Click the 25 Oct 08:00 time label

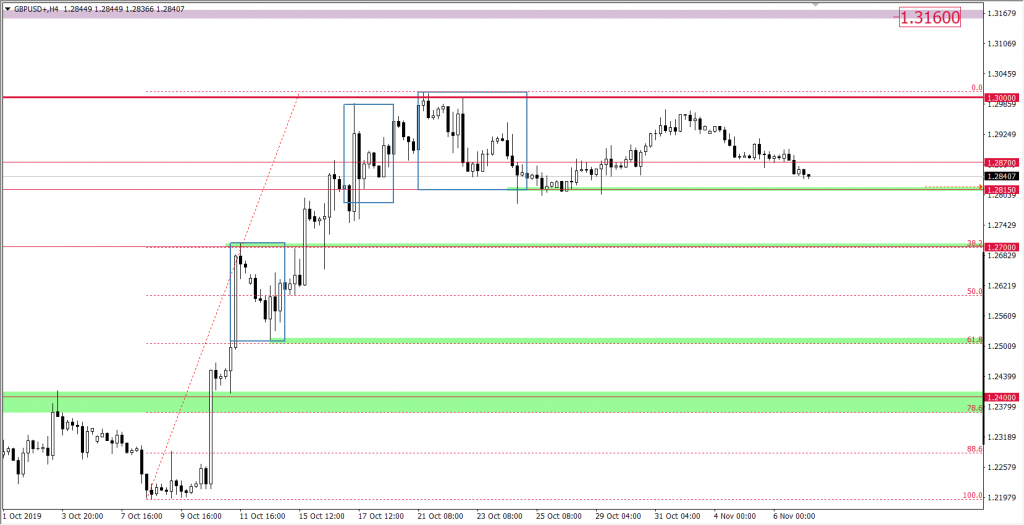559,516
